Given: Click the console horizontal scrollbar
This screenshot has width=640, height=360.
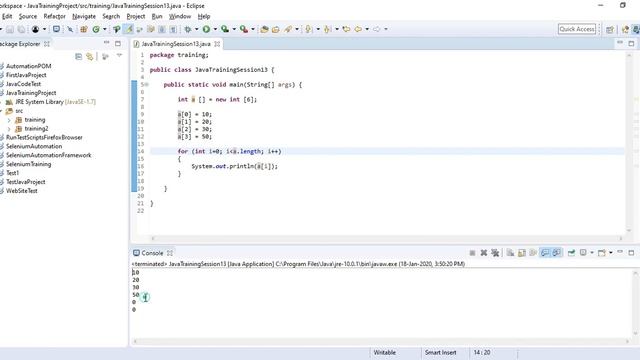Looking at the screenshot, I should tap(381, 341).
